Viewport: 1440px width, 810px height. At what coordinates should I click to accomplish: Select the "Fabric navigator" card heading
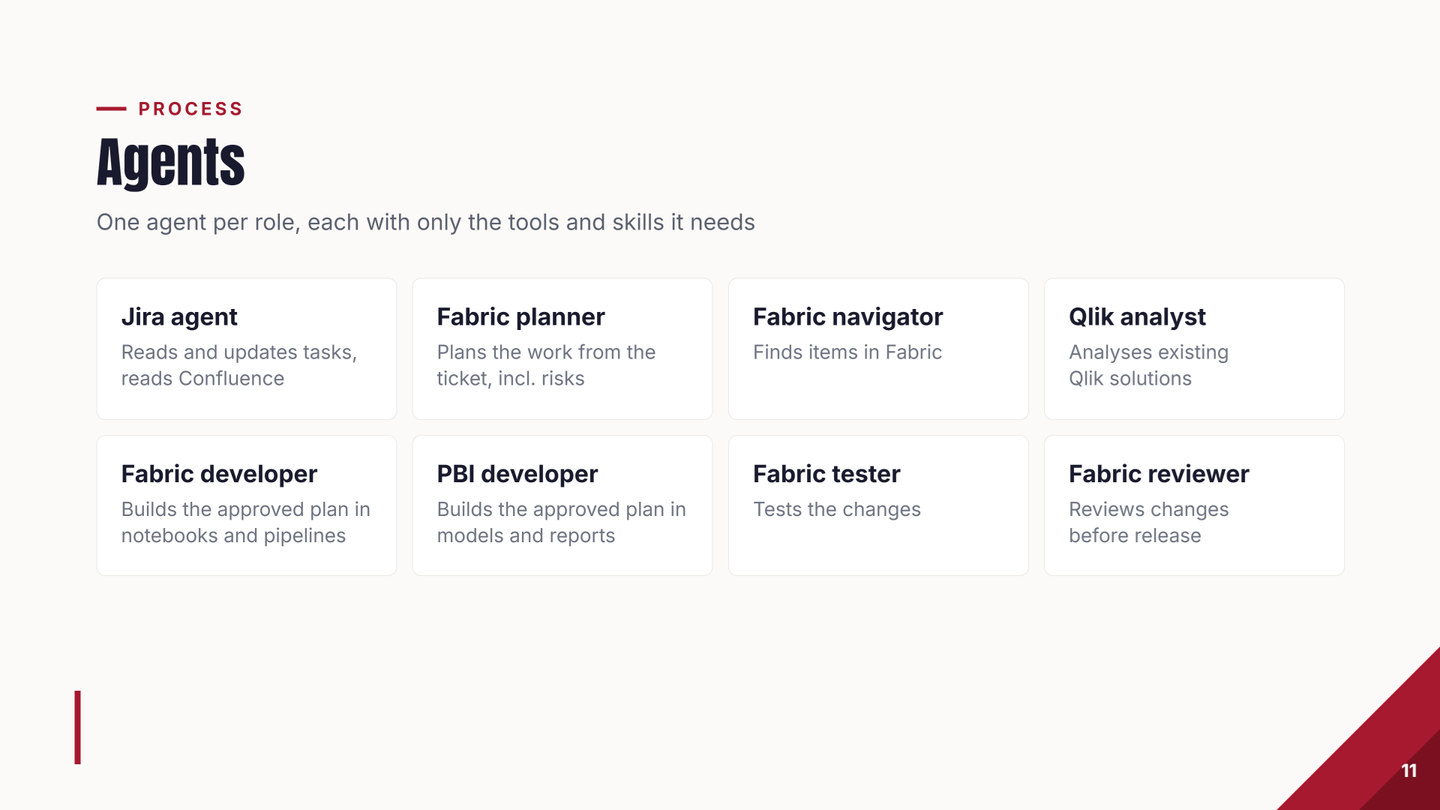(848, 317)
